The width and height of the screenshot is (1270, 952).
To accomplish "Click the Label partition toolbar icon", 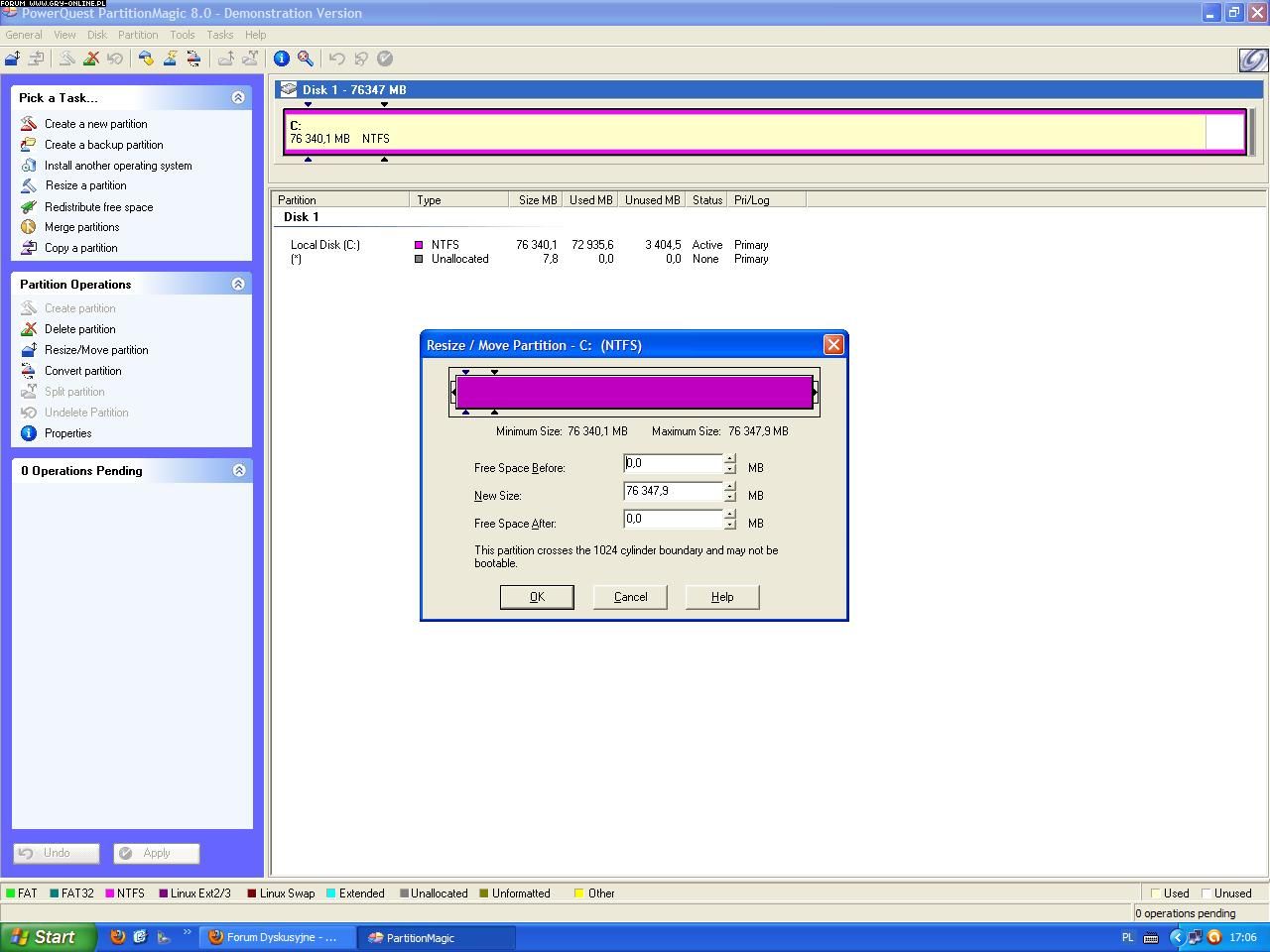I will click(x=146, y=59).
